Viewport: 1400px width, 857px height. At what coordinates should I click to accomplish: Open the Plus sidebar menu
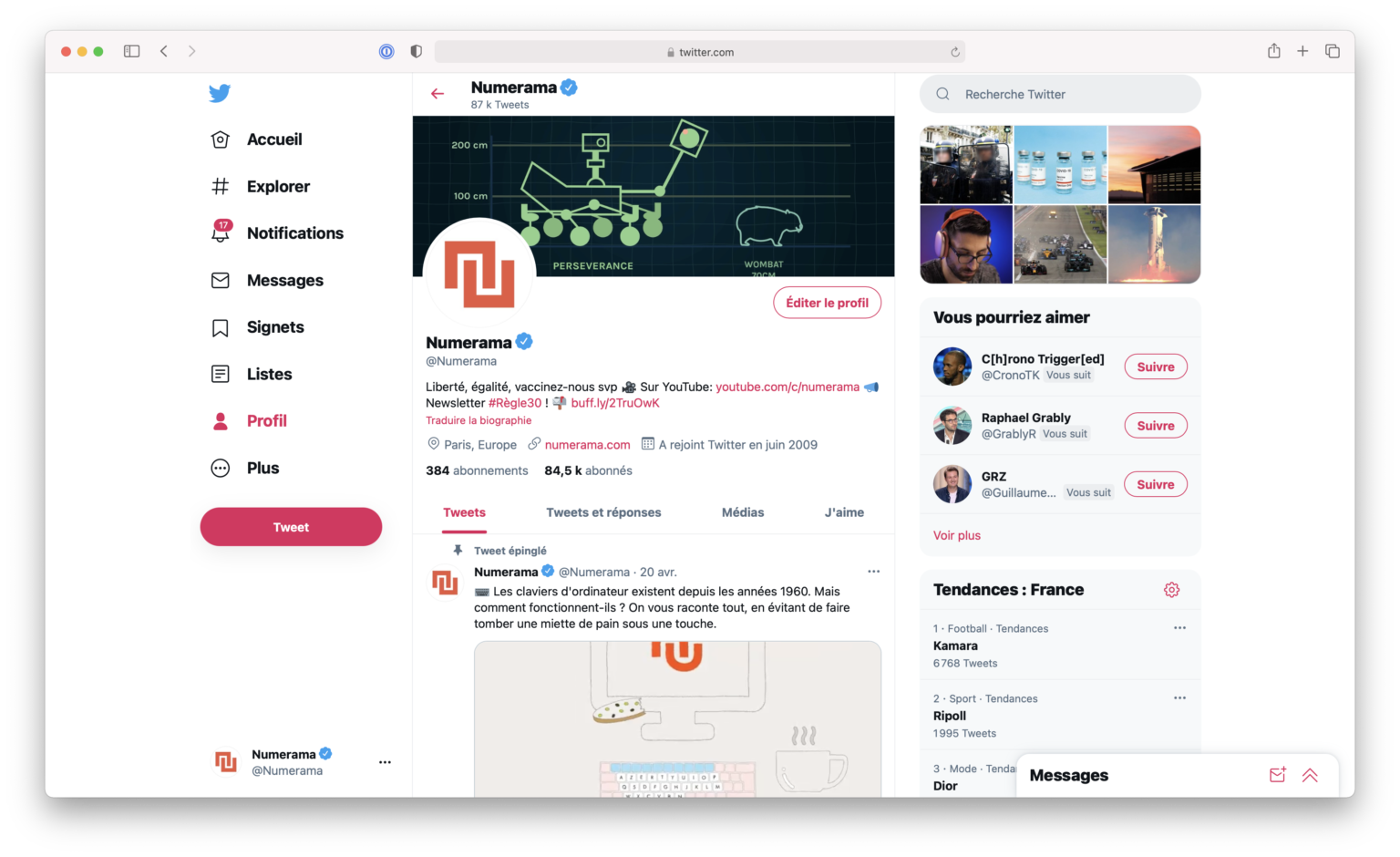220,468
